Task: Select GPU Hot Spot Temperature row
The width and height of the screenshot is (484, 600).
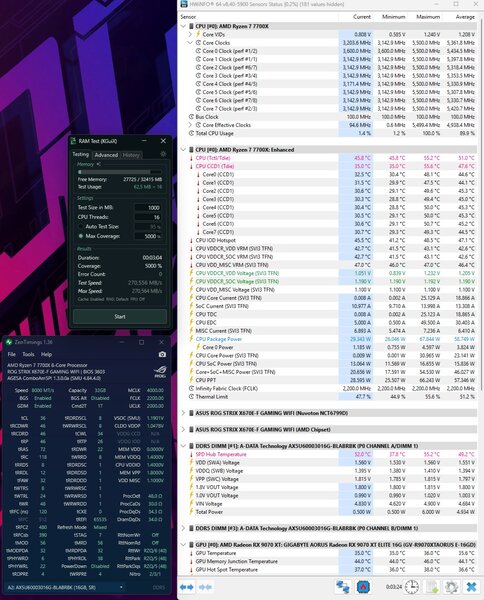Action: click(x=328, y=569)
